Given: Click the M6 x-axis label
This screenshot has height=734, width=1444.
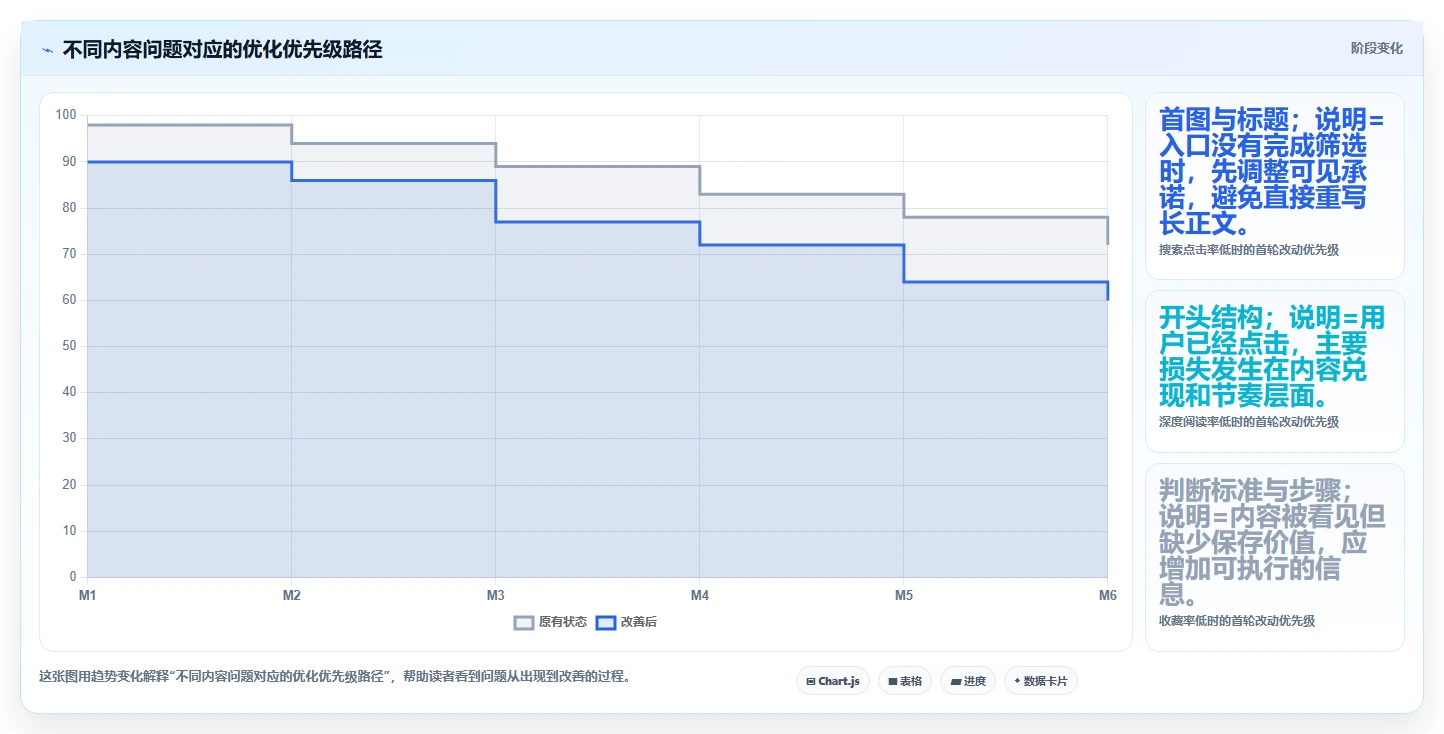Looking at the screenshot, I should tap(1107, 596).
